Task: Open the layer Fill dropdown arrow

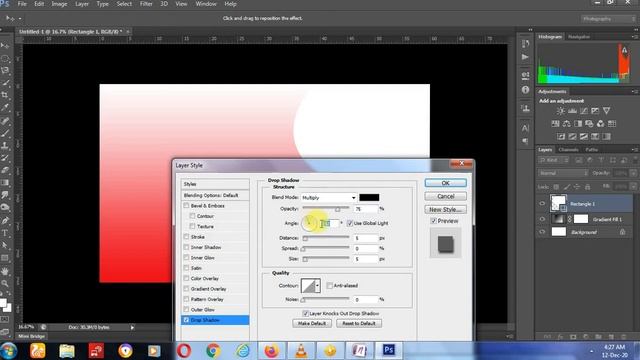Action: 633,186
